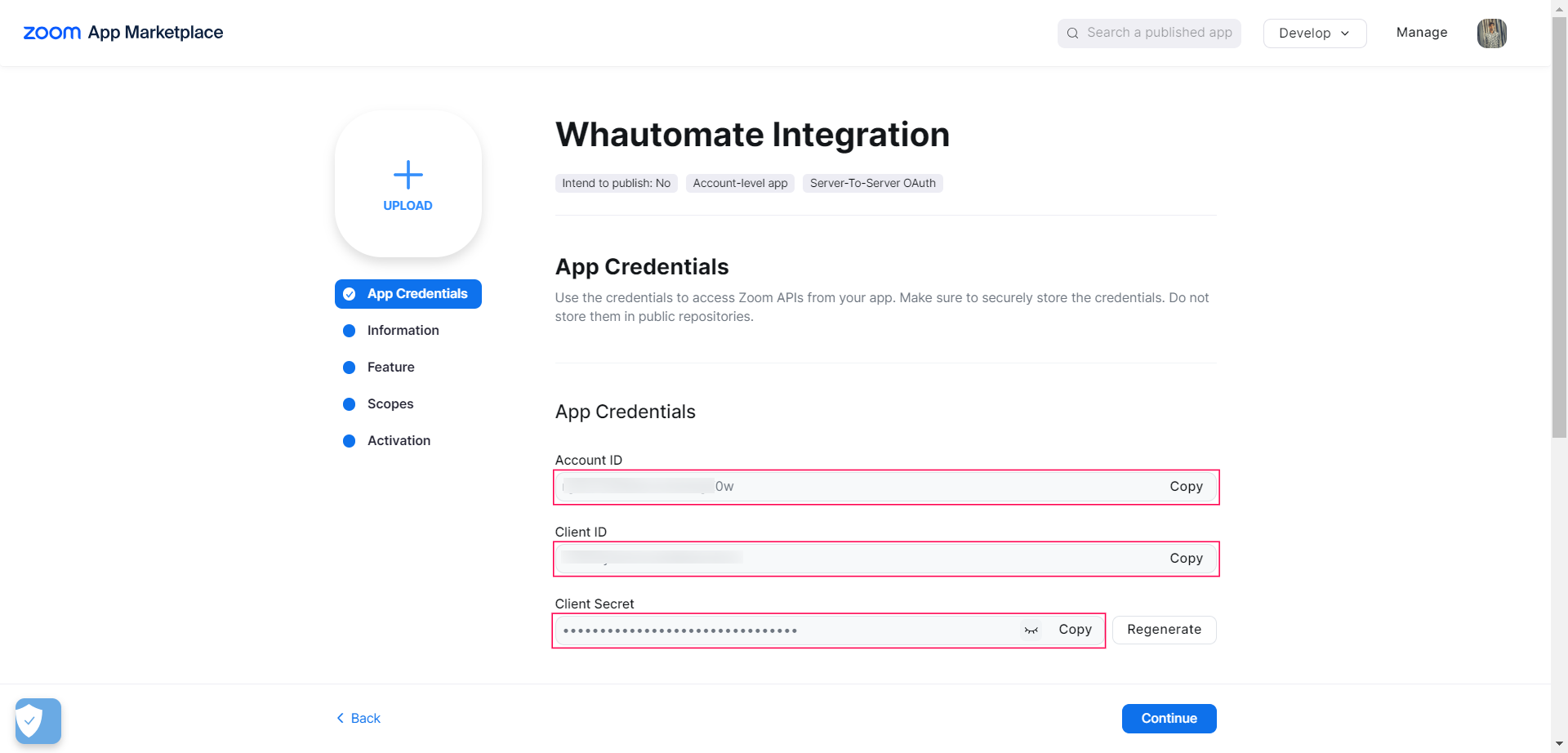Click the Zoom App Marketplace logo
The image size is (1568, 753).
tap(123, 33)
